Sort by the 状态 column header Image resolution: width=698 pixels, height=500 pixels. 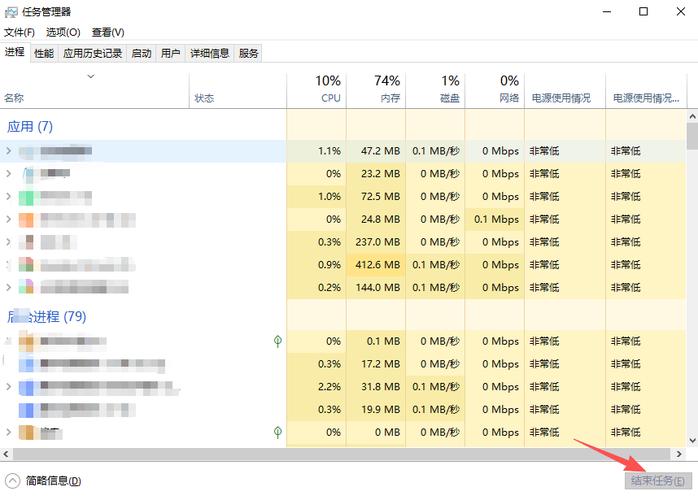[x=238, y=89]
